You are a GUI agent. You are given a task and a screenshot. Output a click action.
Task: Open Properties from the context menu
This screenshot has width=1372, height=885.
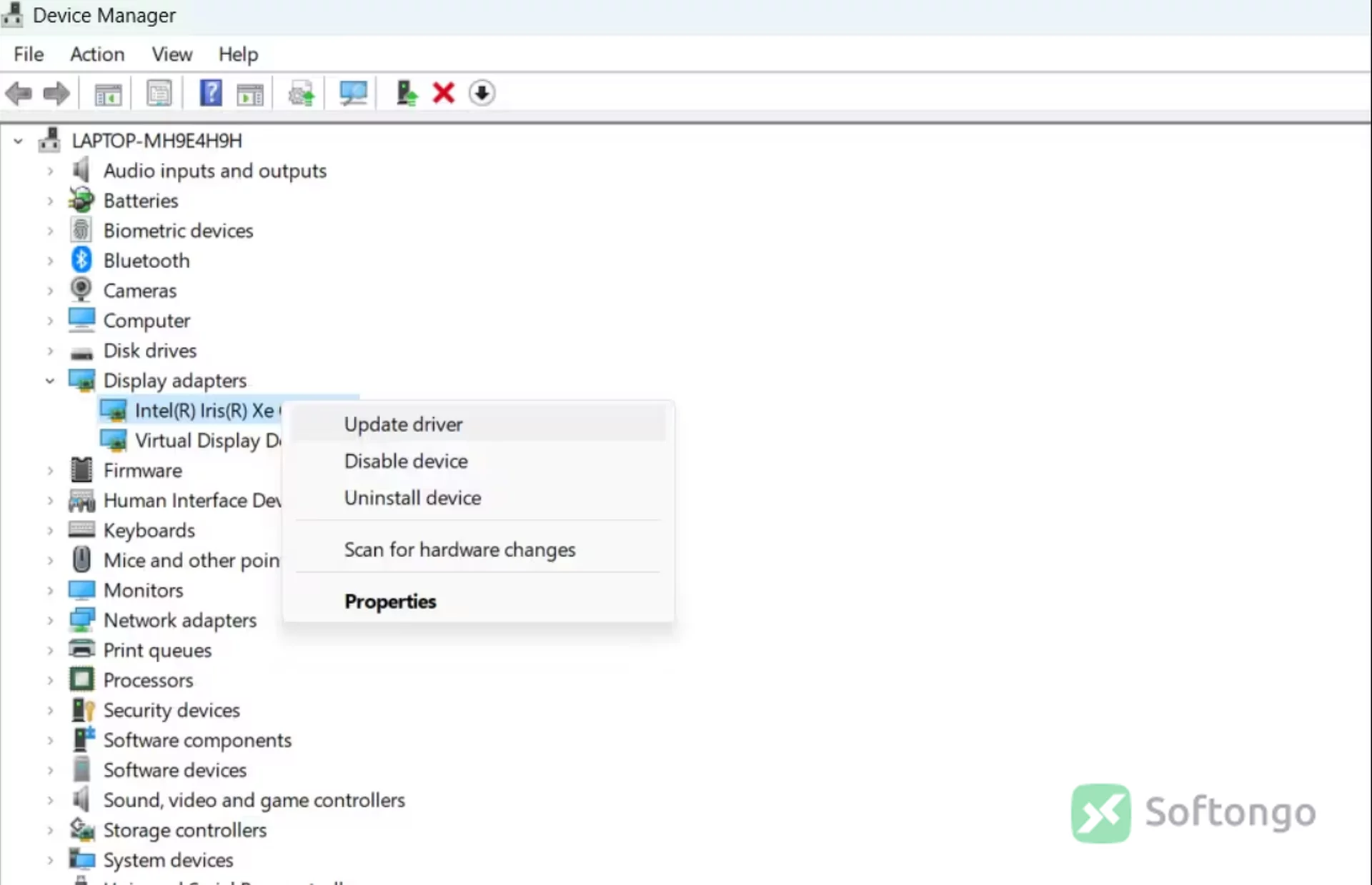click(x=478, y=601)
